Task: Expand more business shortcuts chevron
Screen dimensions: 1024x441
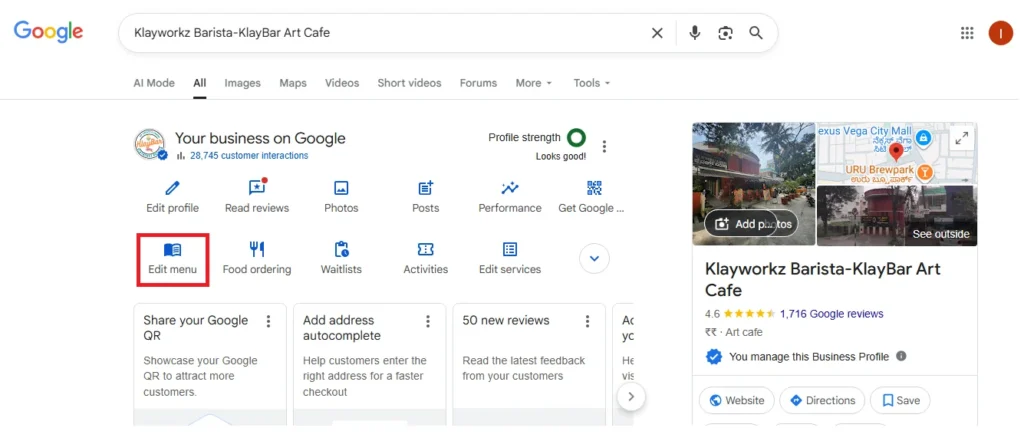Action: click(594, 259)
